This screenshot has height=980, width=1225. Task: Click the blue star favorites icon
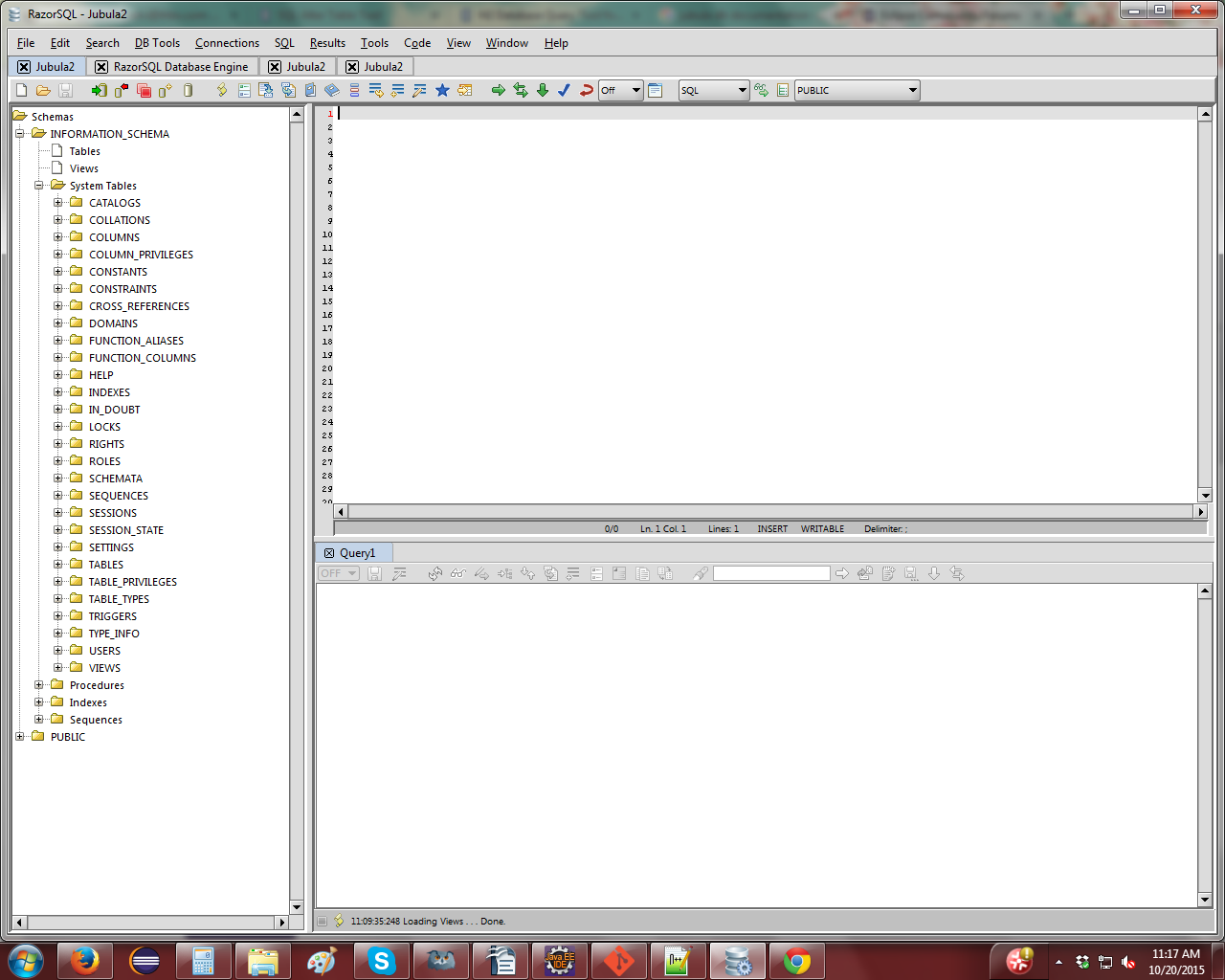[x=442, y=90]
